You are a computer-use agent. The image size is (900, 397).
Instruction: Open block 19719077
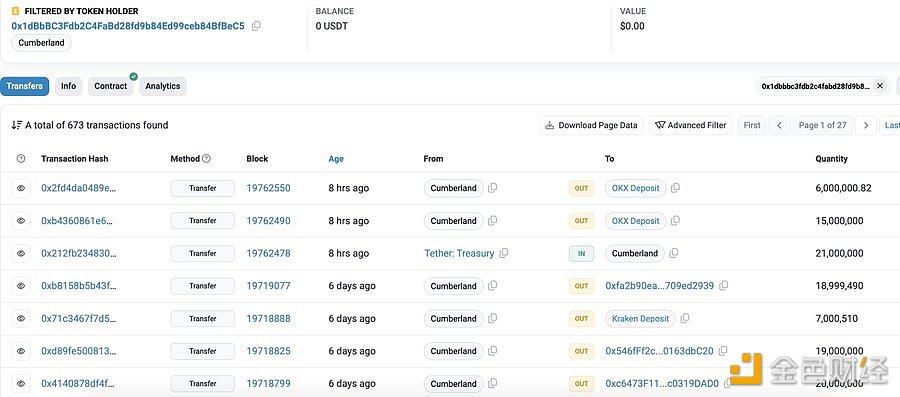click(268, 286)
